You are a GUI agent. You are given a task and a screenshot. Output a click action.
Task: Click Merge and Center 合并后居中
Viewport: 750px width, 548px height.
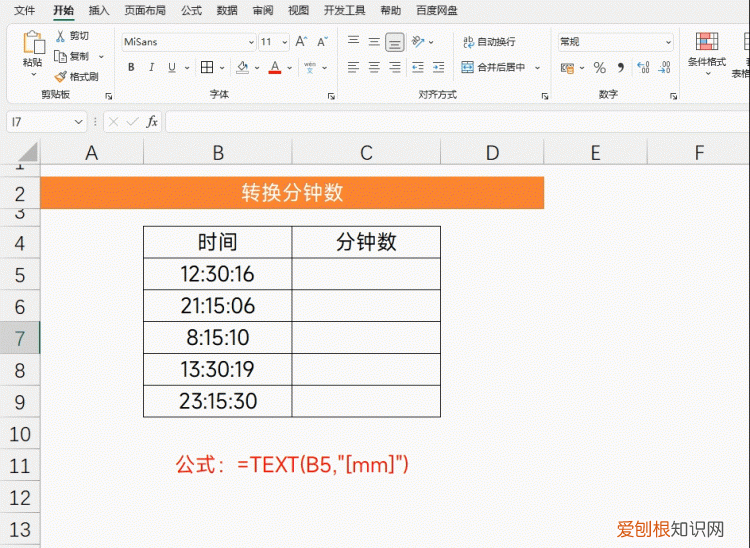(493, 67)
